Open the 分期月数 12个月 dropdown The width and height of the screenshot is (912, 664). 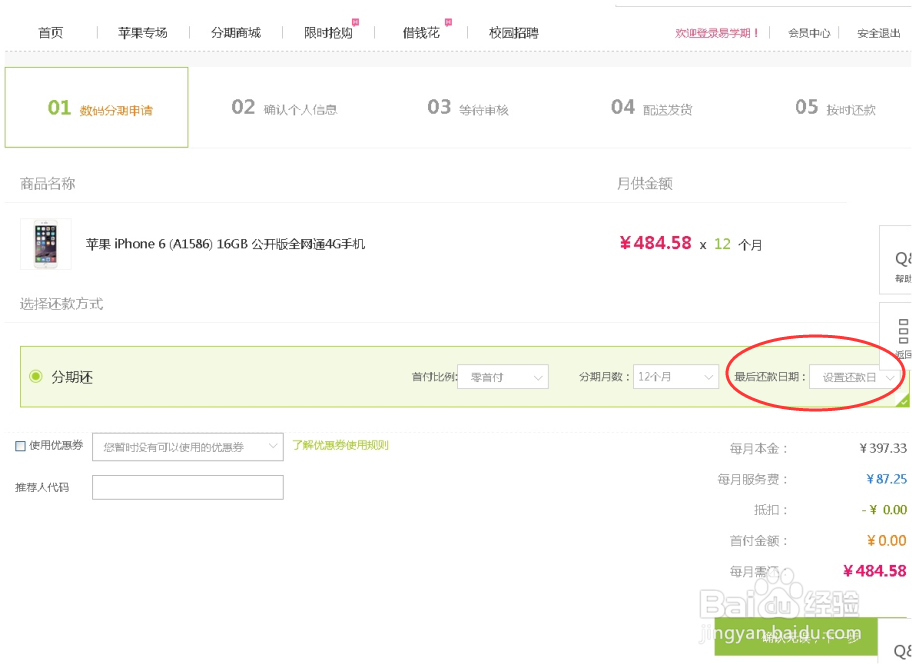pos(676,377)
